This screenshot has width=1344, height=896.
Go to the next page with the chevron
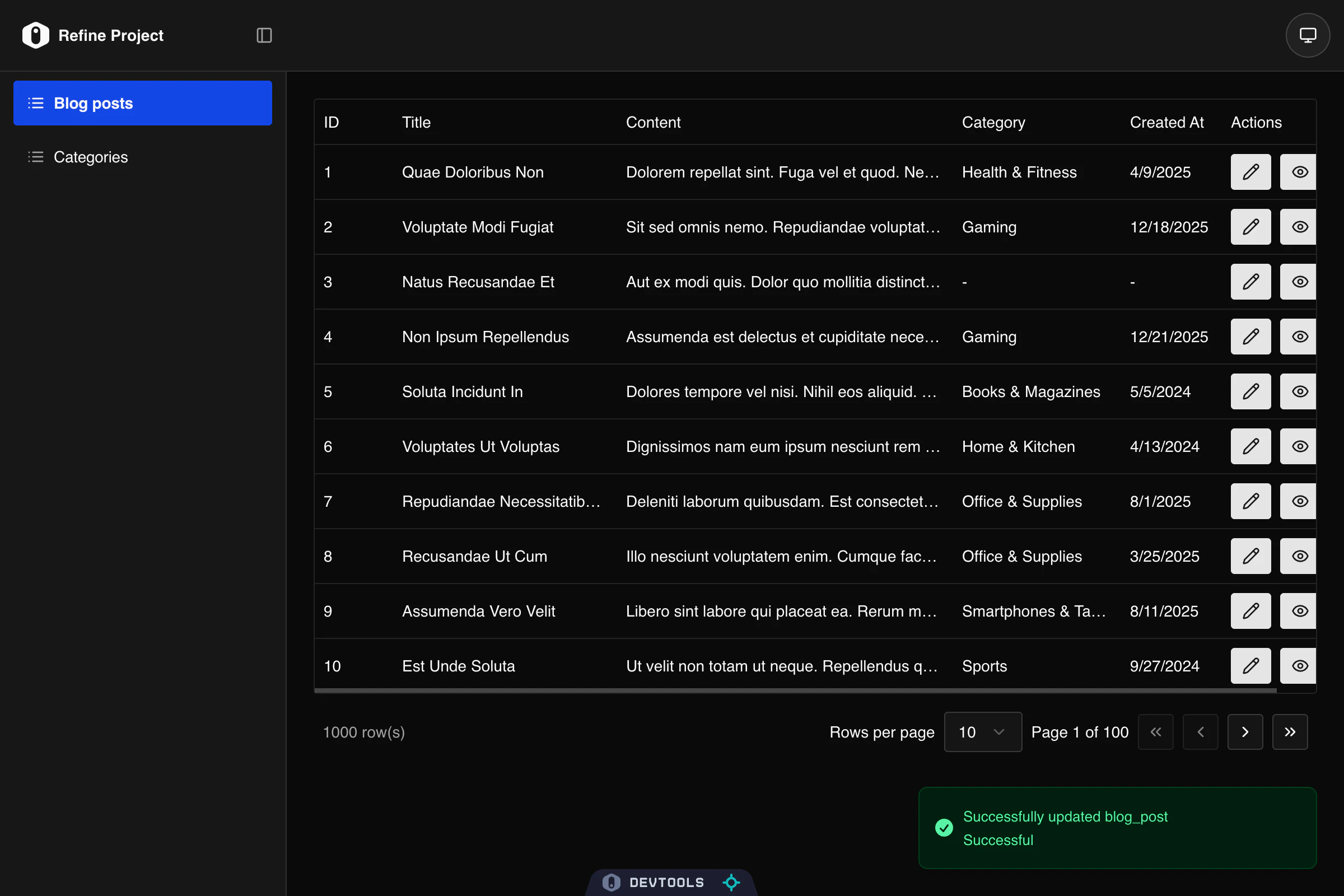tap(1244, 732)
